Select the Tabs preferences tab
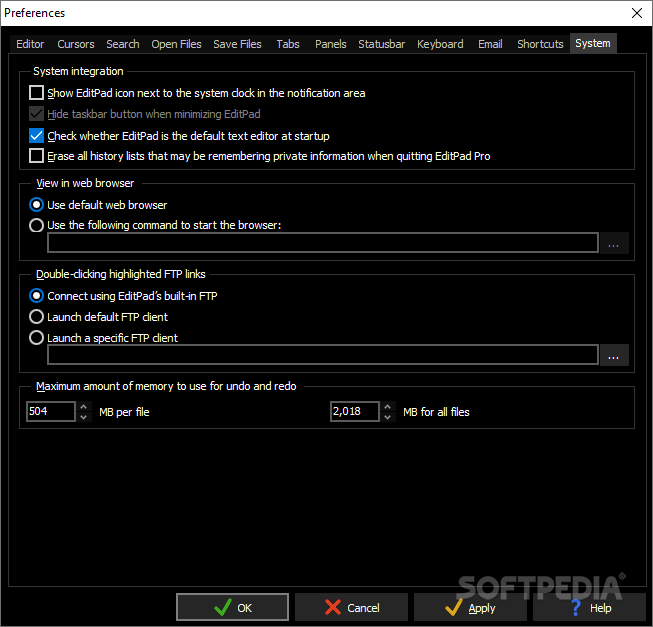Viewport: 653px width, 627px height. (x=288, y=44)
